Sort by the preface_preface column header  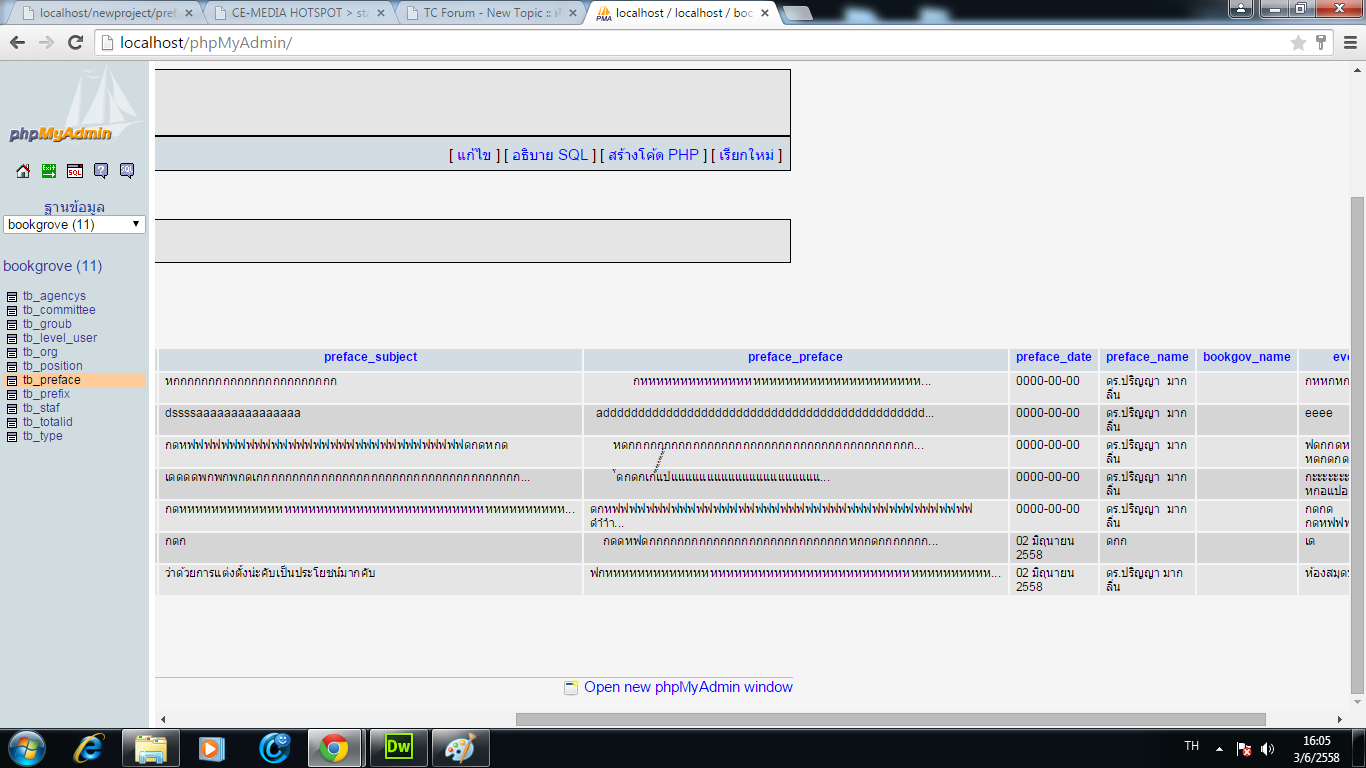(795, 357)
